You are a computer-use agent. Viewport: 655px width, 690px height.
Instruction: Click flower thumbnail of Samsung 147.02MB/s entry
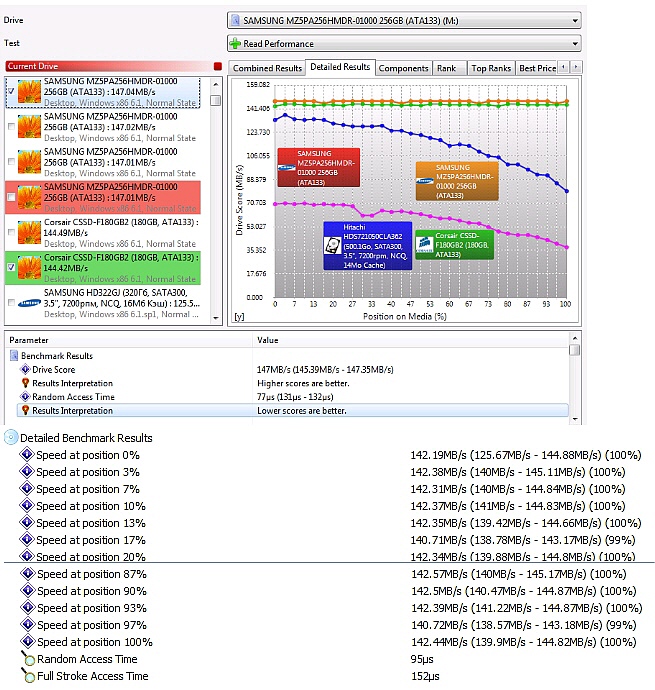coord(29,127)
